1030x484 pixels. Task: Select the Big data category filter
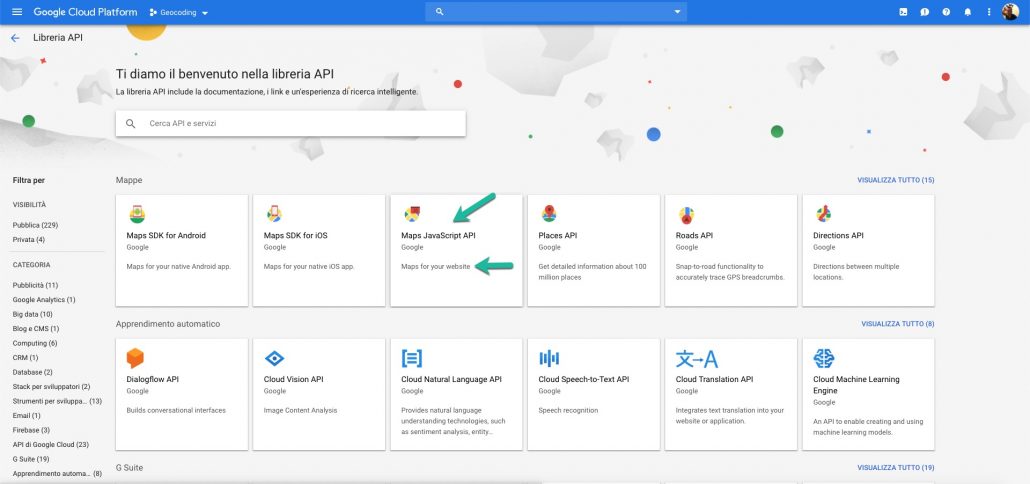click(32, 314)
